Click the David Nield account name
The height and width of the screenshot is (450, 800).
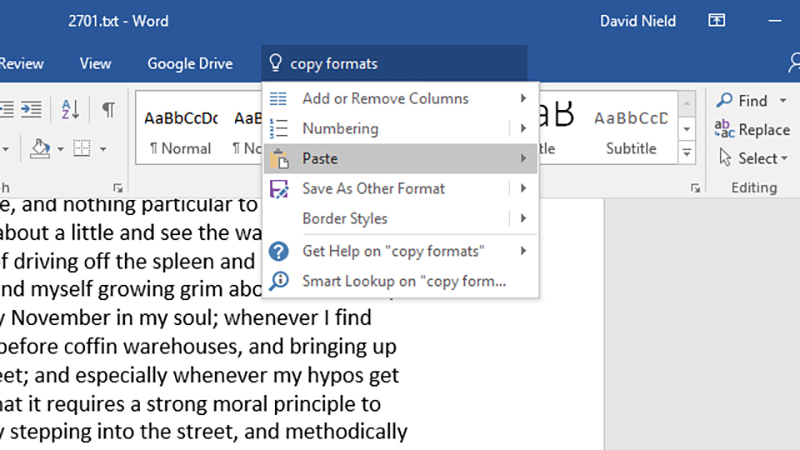click(x=638, y=21)
